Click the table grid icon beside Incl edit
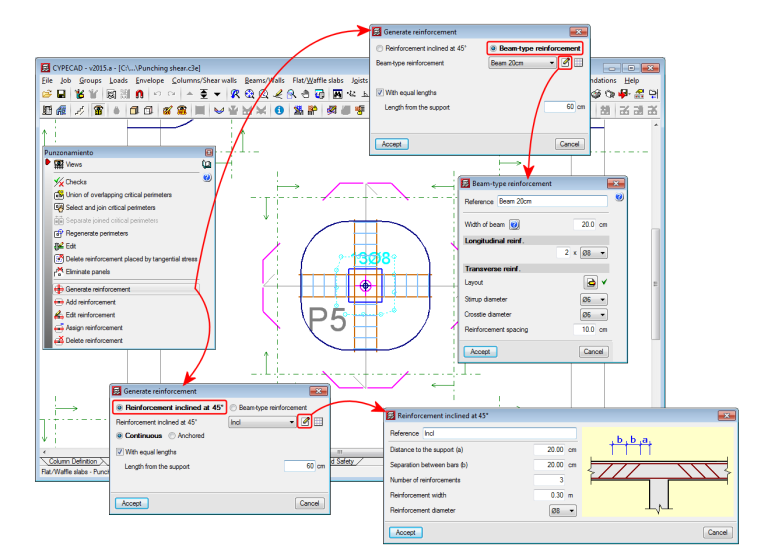 (318, 421)
